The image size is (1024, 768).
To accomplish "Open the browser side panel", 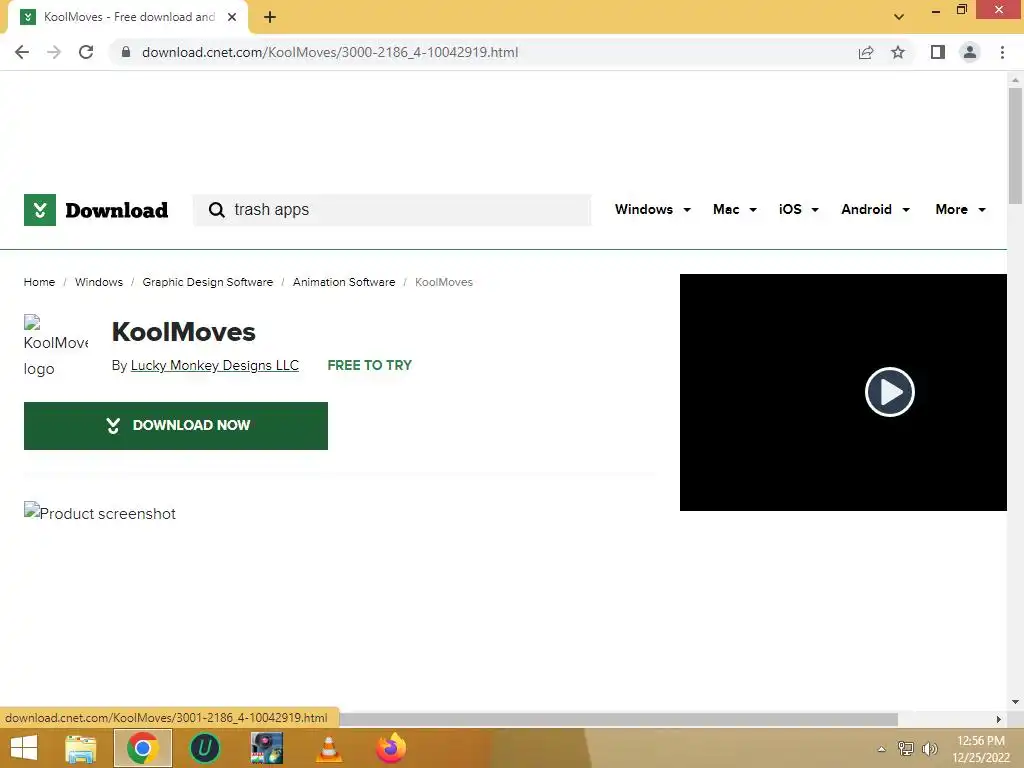I will point(938,52).
